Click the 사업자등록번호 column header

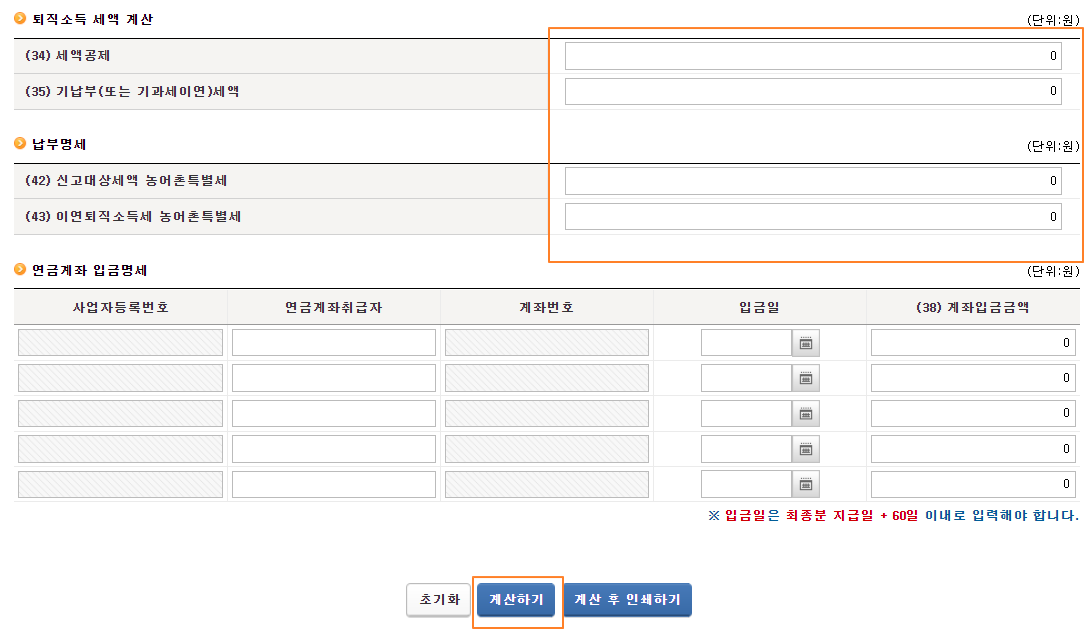click(121, 308)
